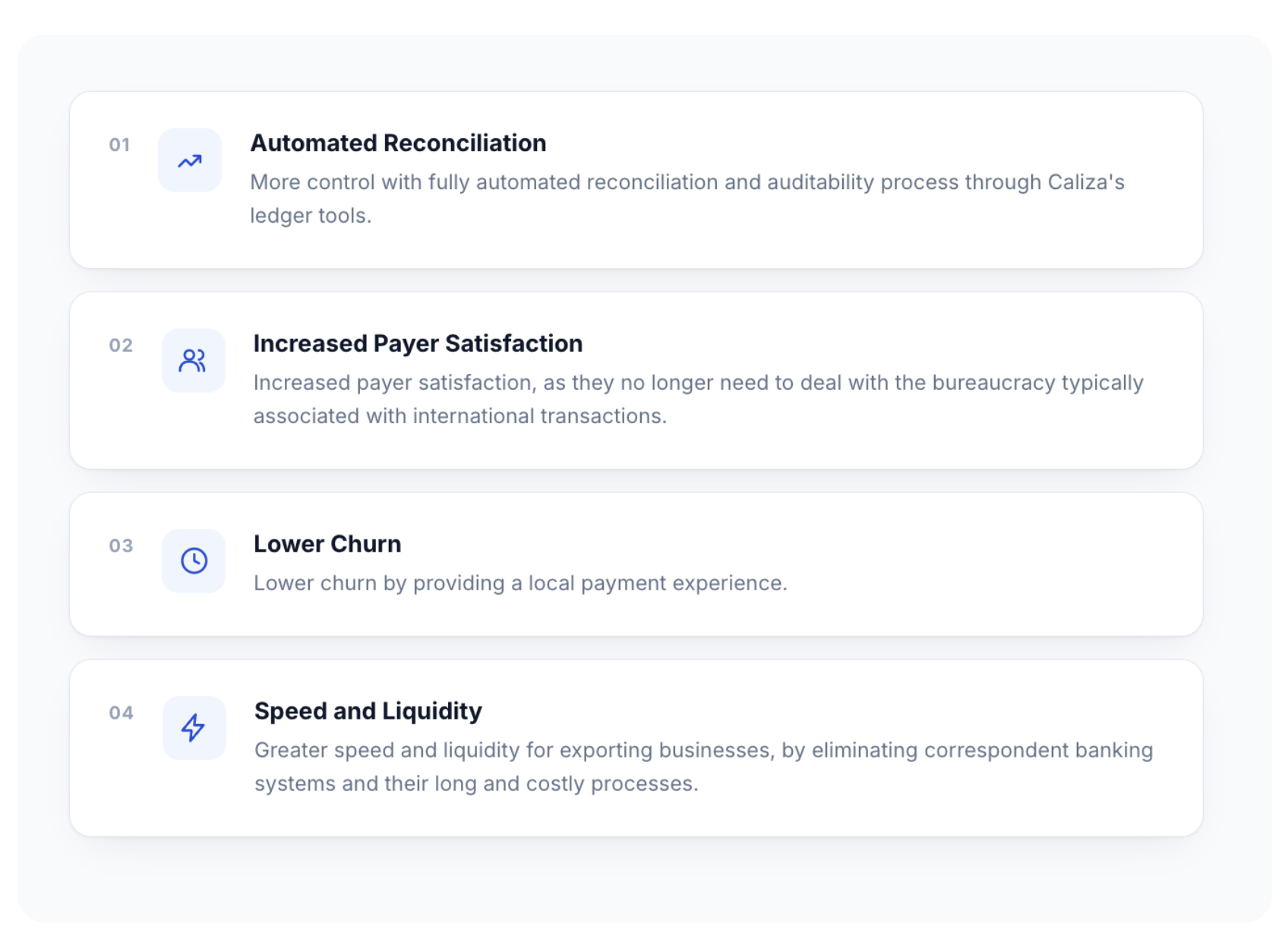The height and width of the screenshot is (939, 1288).
Task: Open the Speed and Liquidity heading
Action: 368,711
